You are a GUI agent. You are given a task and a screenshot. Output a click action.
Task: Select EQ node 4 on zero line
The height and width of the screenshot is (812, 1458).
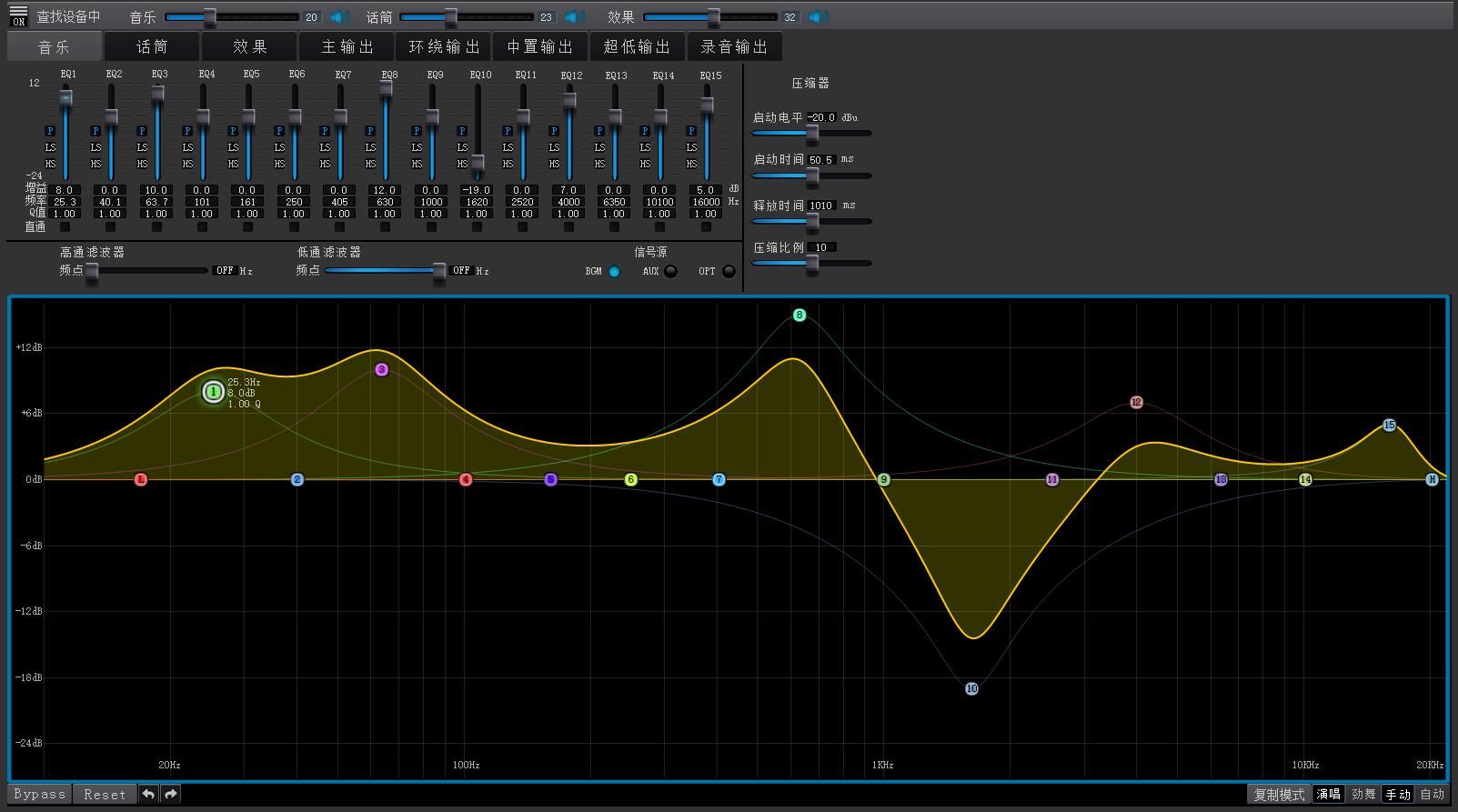point(466,479)
